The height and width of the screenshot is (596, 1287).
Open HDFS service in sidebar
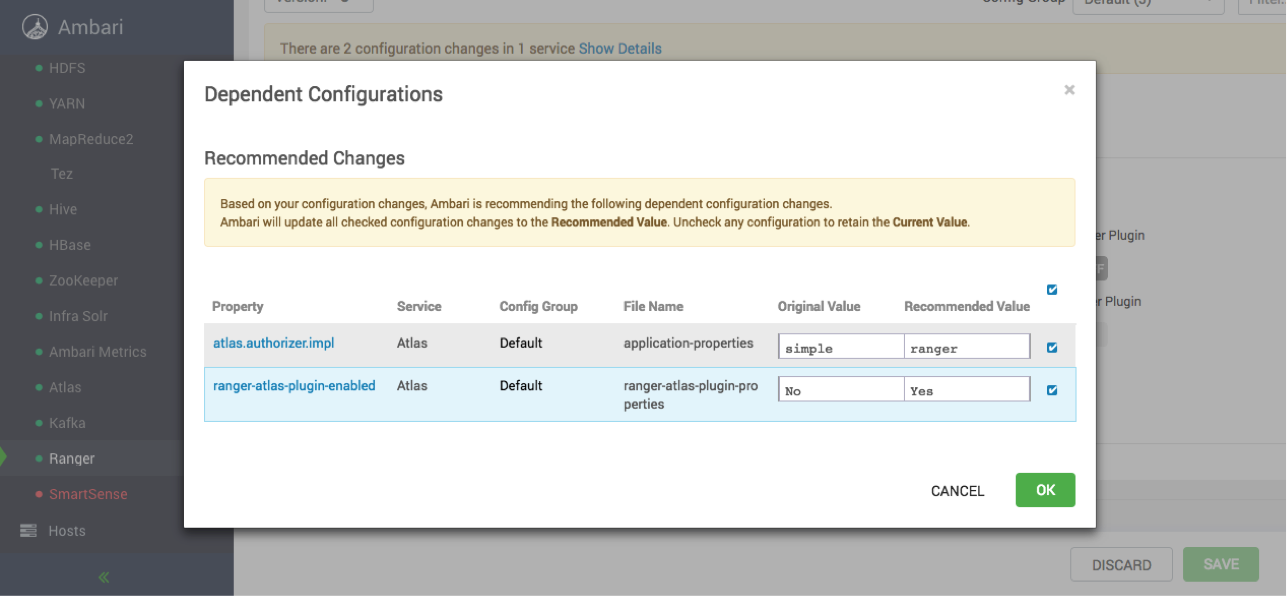point(67,68)
